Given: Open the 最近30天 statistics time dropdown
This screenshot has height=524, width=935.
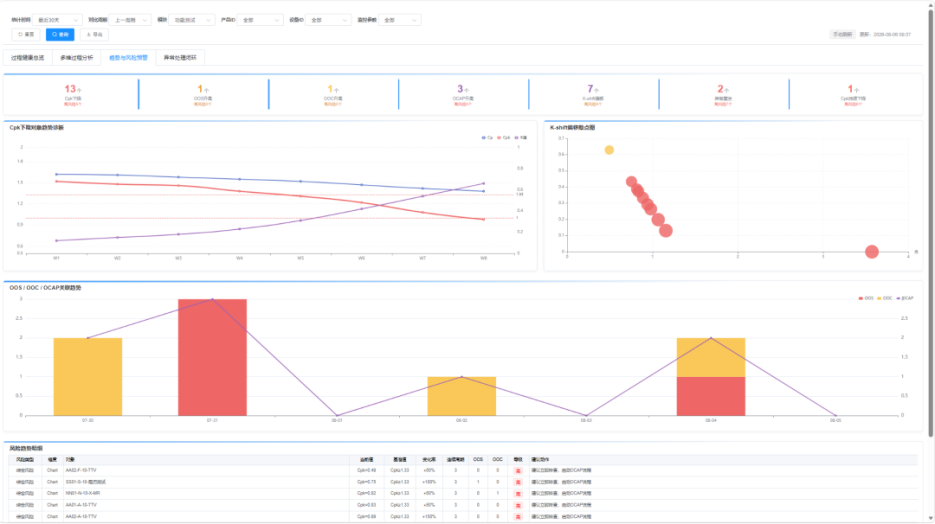Looking at the screenshot, I should 57,20.
